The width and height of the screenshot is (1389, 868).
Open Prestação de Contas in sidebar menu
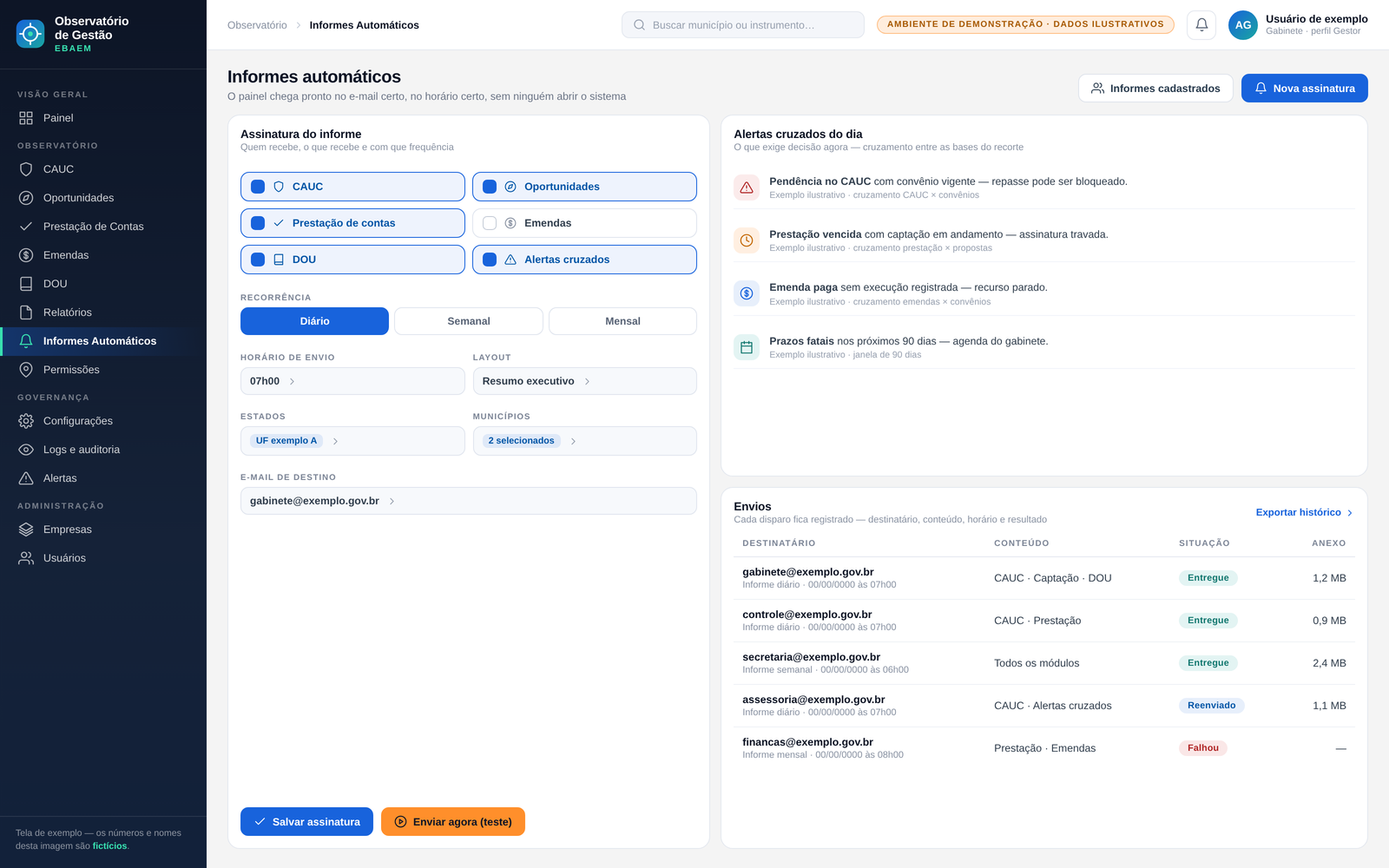tap(103, 227)
